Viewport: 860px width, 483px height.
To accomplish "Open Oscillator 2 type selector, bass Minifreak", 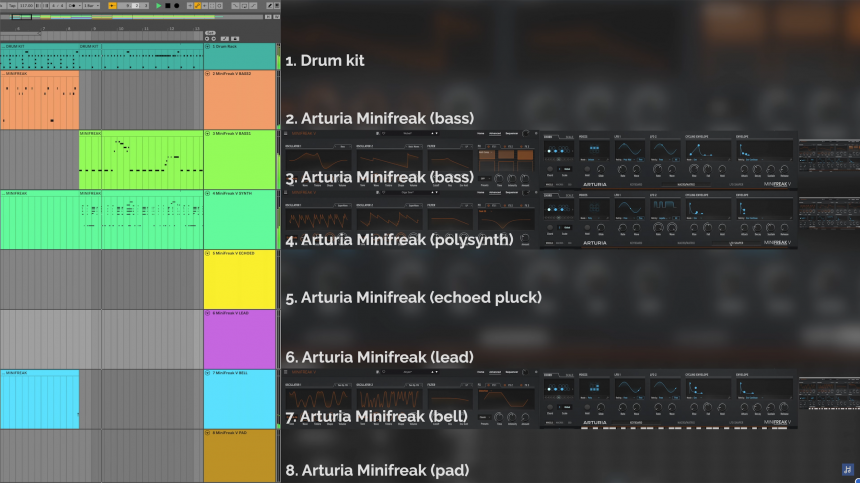I will tap(414, 146).
